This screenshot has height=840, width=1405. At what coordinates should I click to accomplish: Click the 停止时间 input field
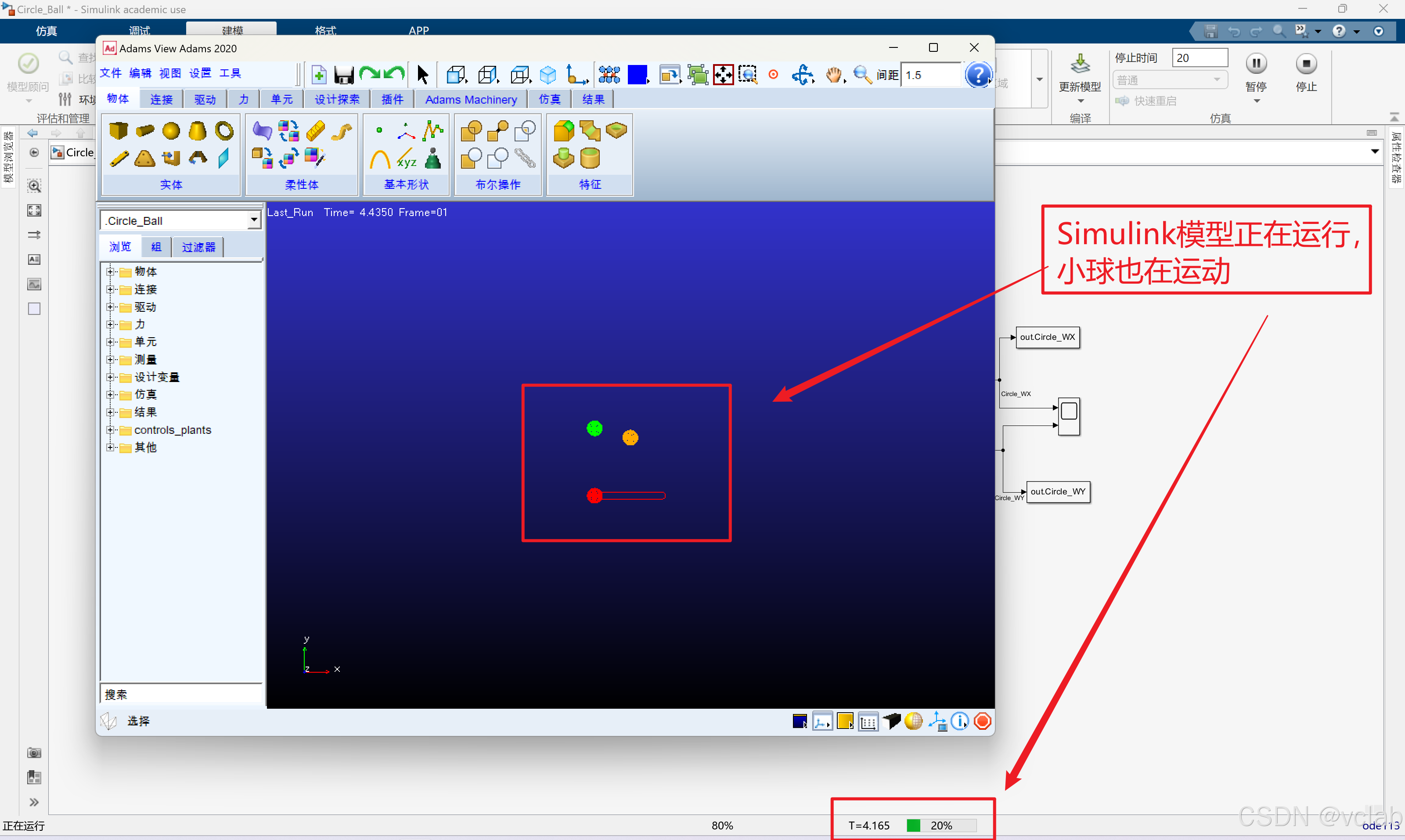point(1199,58)
